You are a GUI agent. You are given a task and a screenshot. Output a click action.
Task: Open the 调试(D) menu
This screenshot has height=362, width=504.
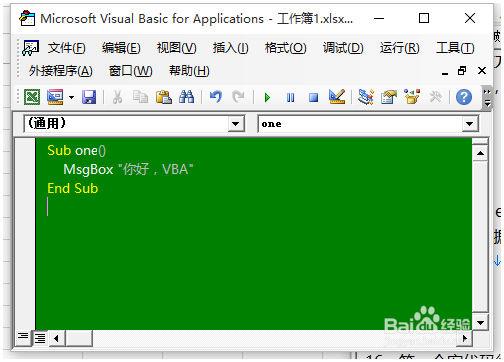343,48
